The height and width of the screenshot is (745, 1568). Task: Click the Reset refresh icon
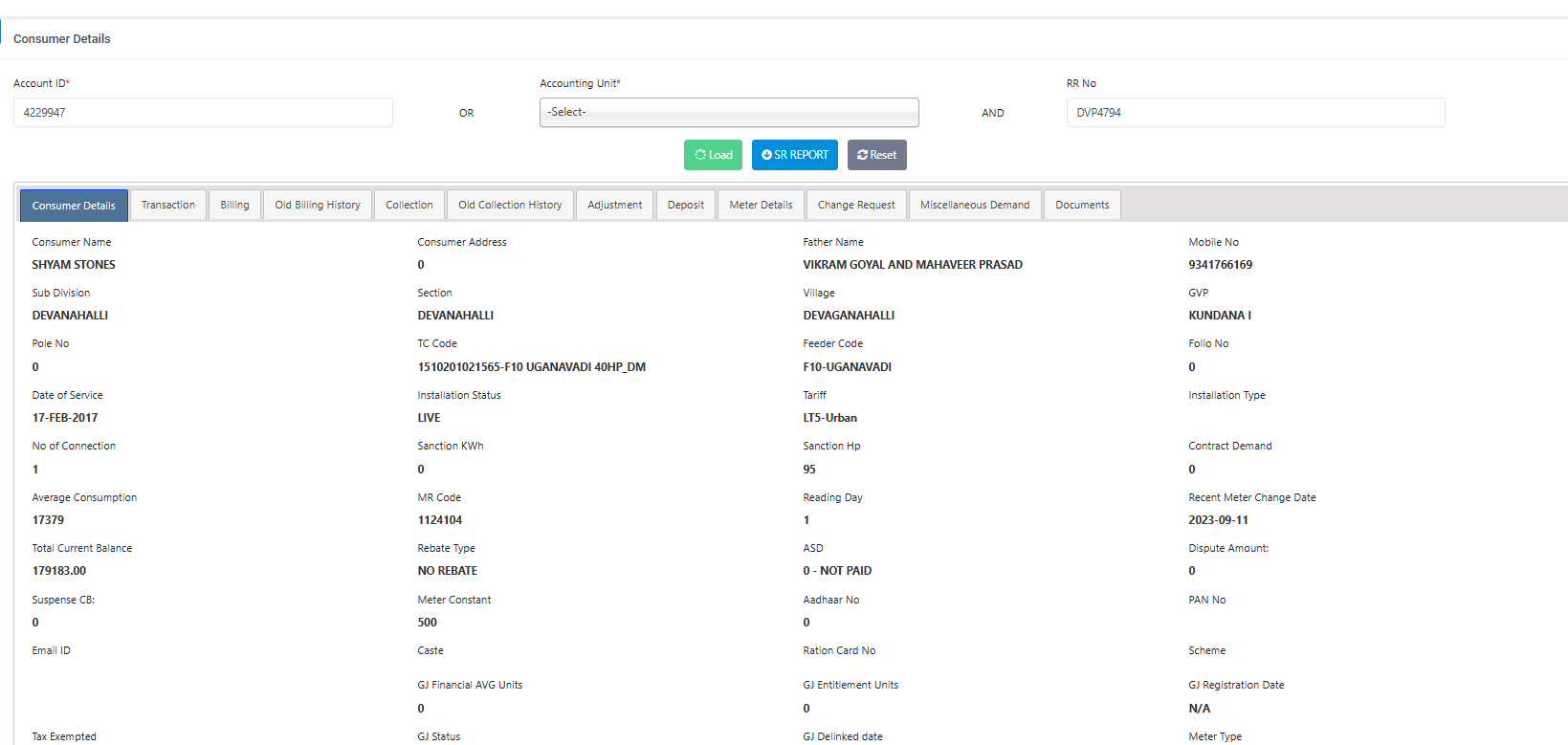coord(863,155)
